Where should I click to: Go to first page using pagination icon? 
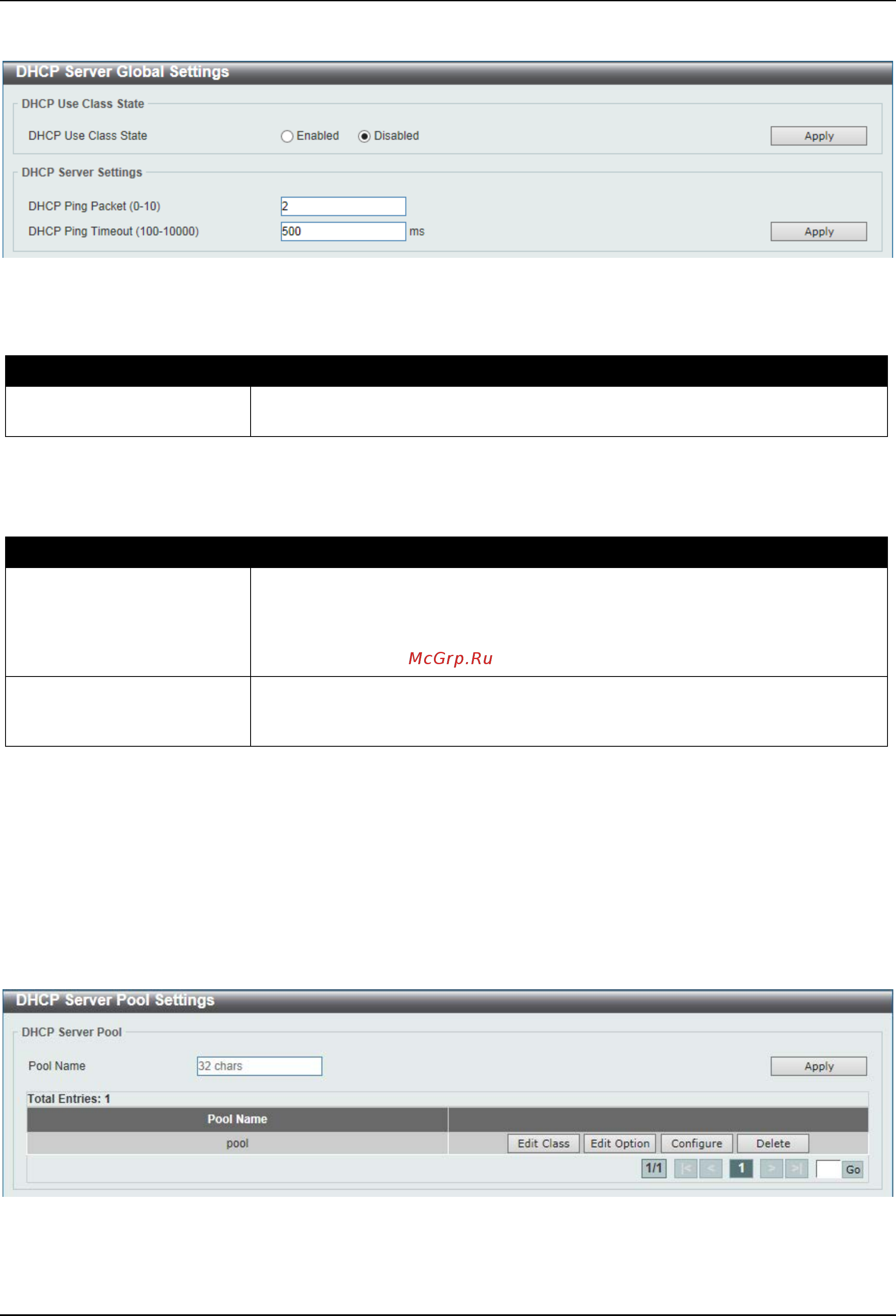pos(685,1168)
